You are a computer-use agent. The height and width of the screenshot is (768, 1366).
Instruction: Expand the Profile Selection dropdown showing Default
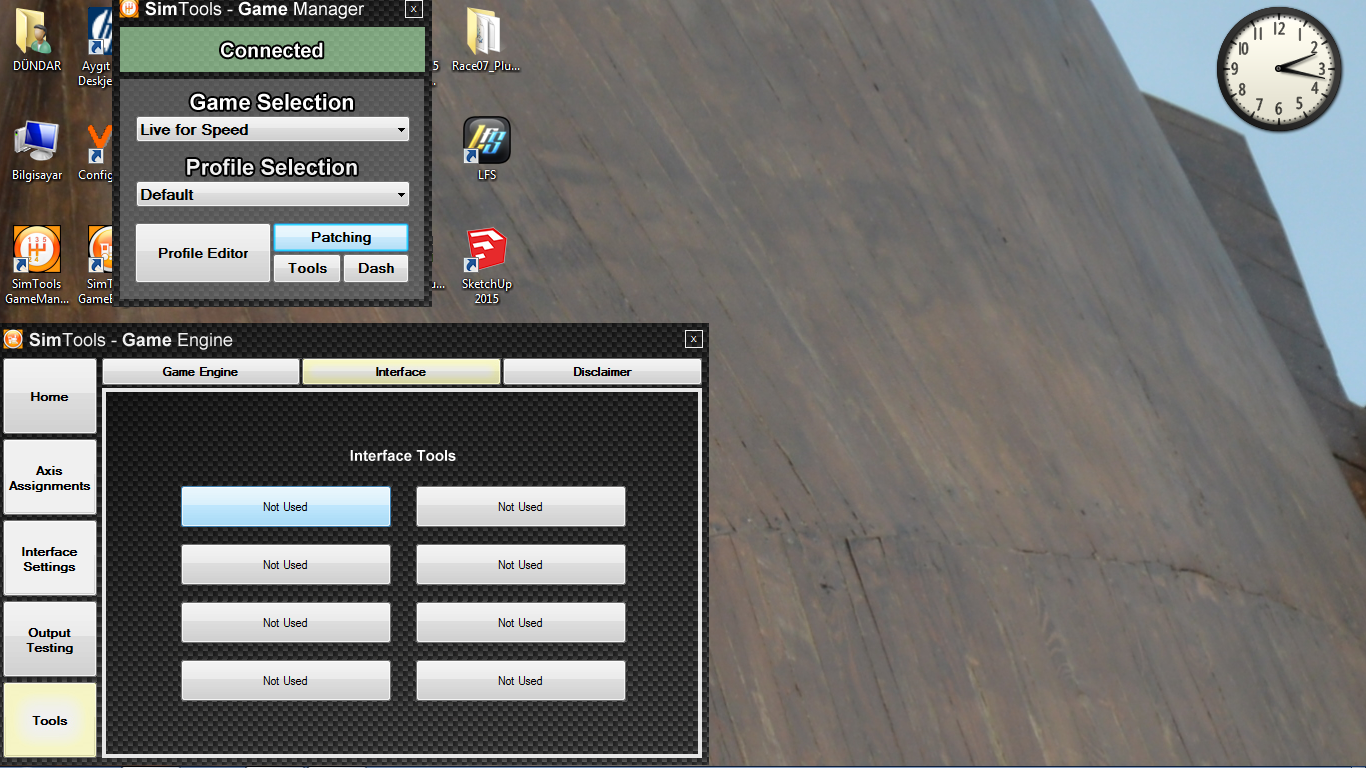(x=273, y=194)
